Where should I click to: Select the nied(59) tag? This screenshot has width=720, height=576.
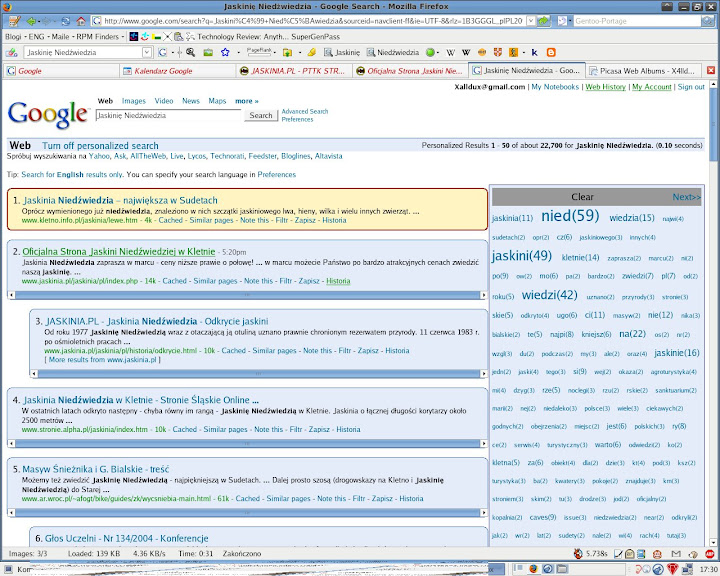(x=570, y=215)
